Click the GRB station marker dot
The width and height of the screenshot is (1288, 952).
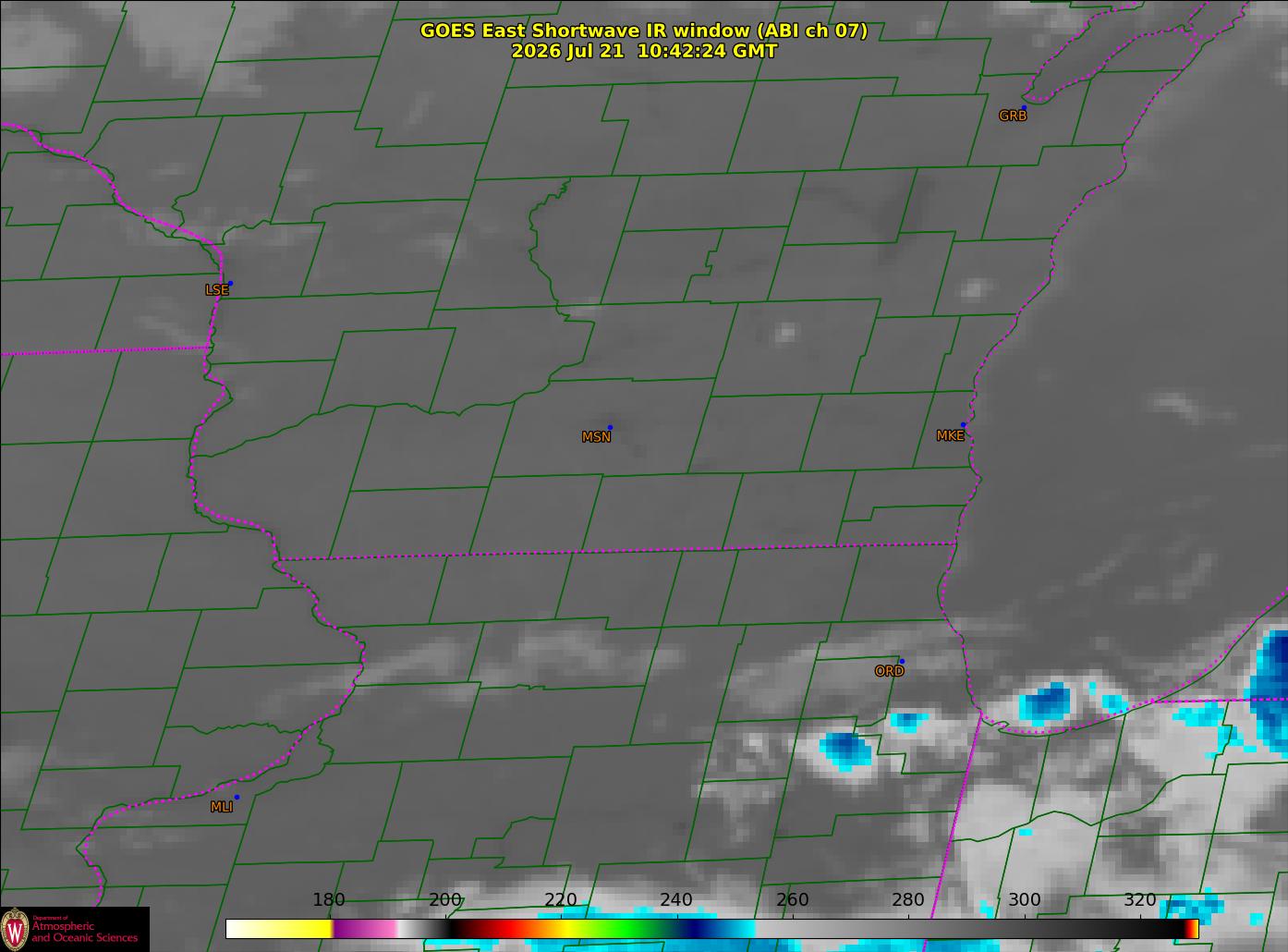(1024, 108)
